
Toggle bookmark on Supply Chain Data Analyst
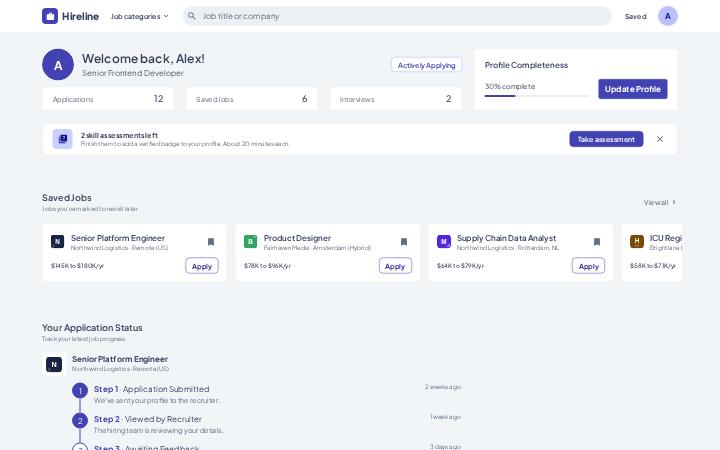[x=597, y=242]
